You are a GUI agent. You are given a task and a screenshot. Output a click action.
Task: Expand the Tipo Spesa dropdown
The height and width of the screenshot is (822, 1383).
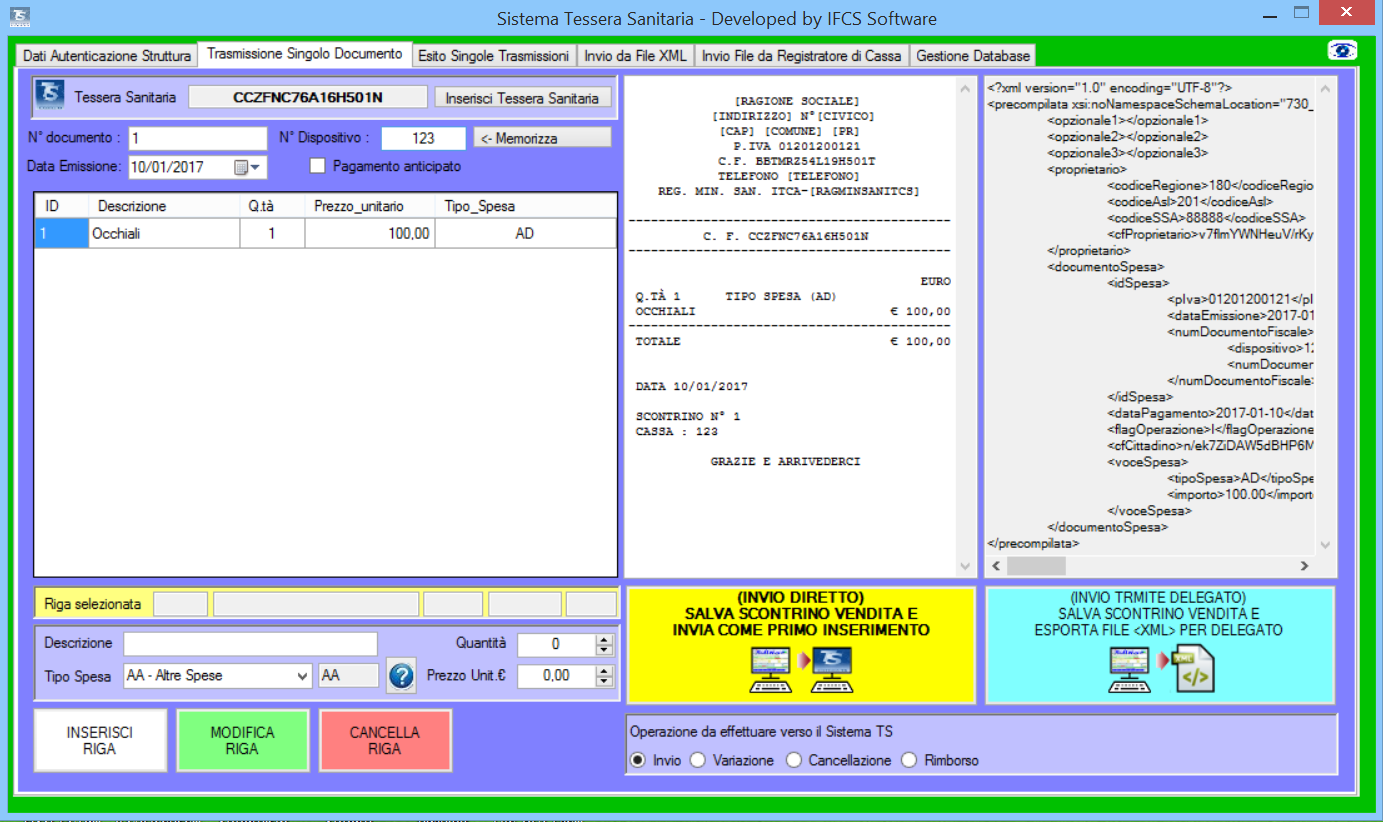pos(304,676)
